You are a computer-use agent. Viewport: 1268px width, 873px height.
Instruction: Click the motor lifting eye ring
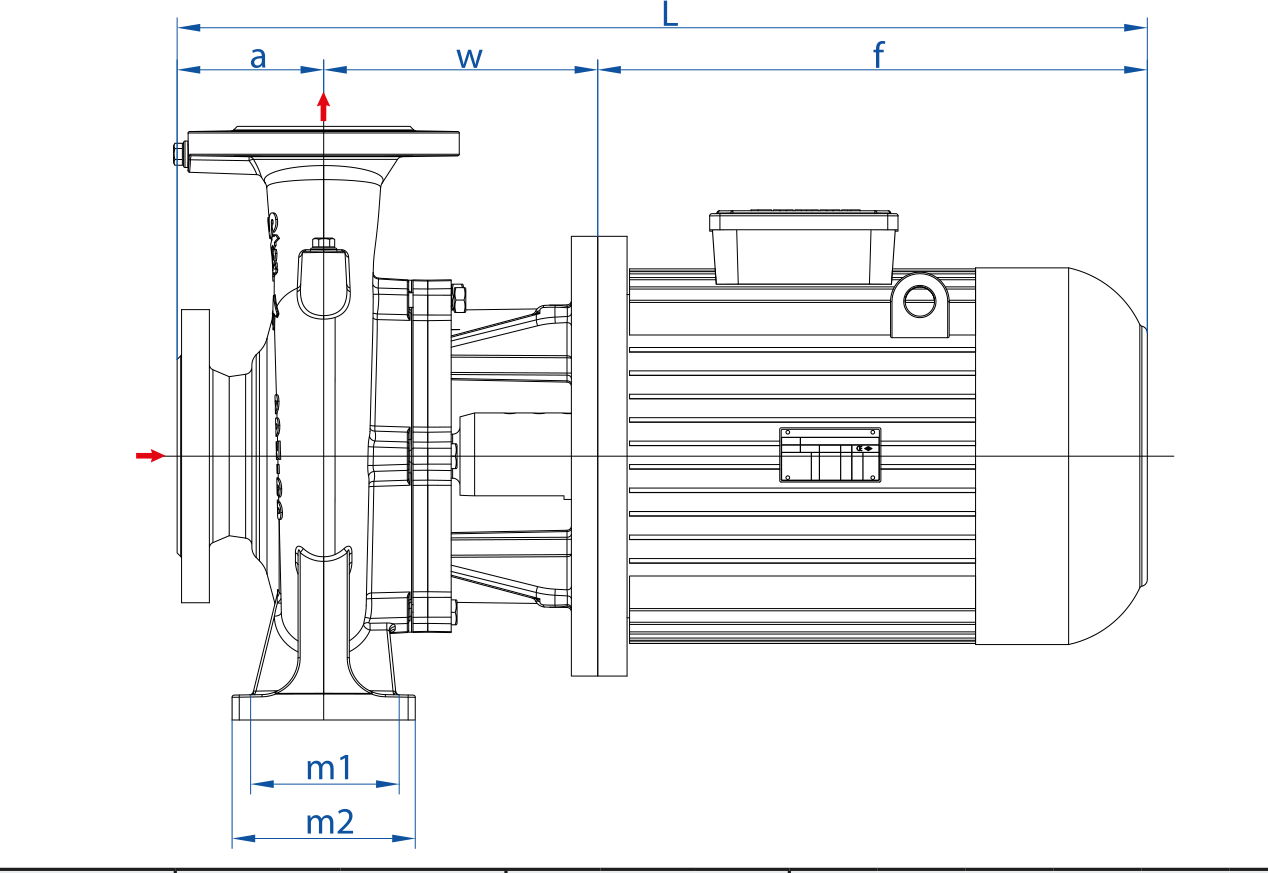920,300
